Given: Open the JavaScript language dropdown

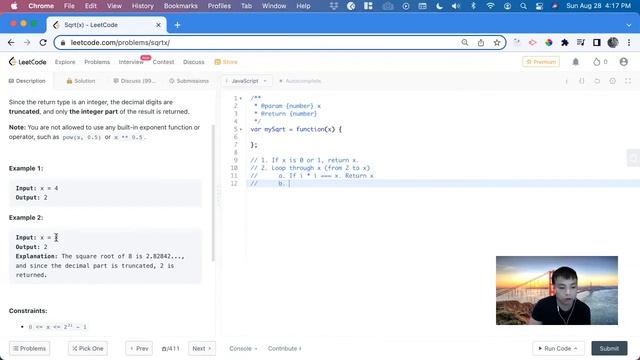Looking at the screenshot, I should (247, 81).
